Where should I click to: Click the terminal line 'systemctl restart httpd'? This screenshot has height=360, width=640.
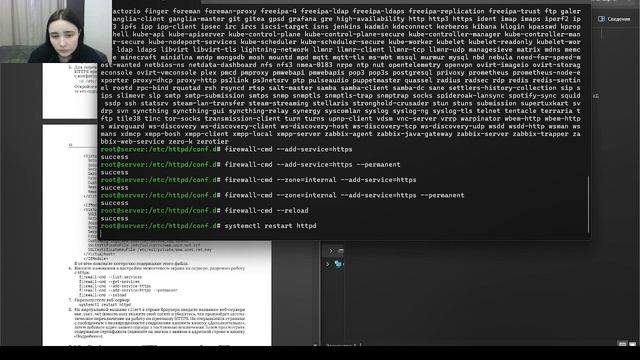pos(270,226)
